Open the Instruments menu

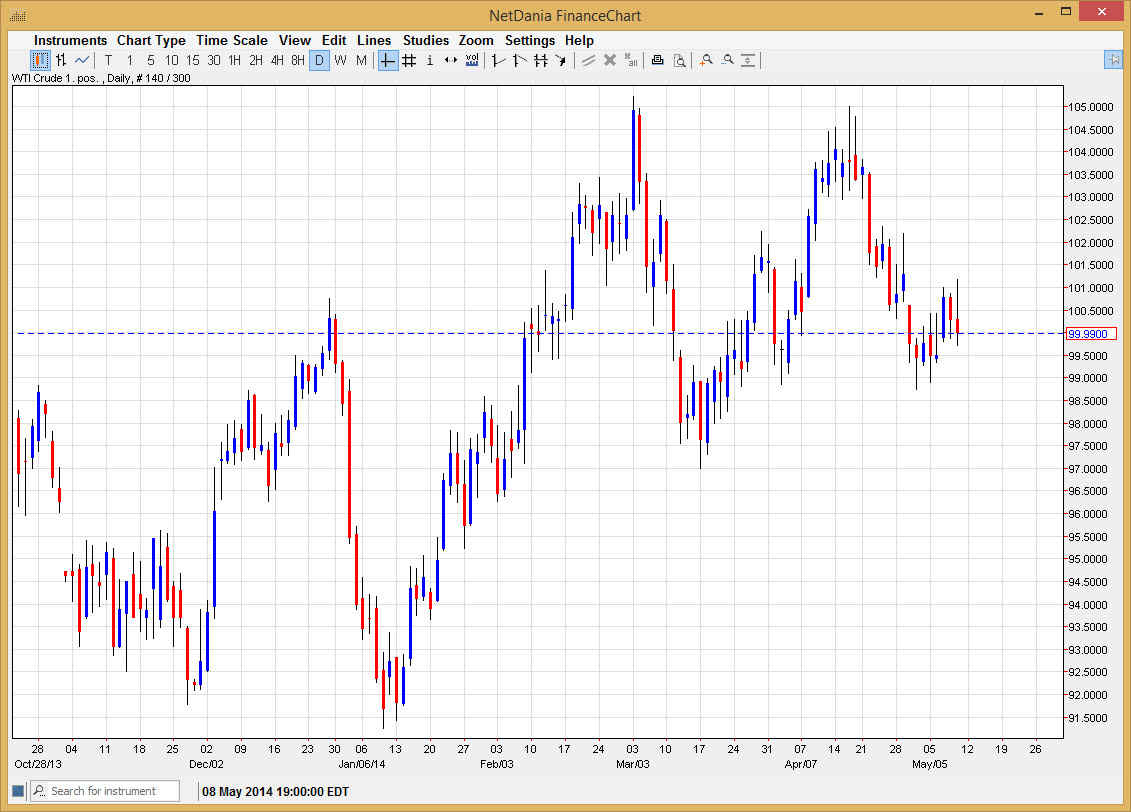click(71, 40)
